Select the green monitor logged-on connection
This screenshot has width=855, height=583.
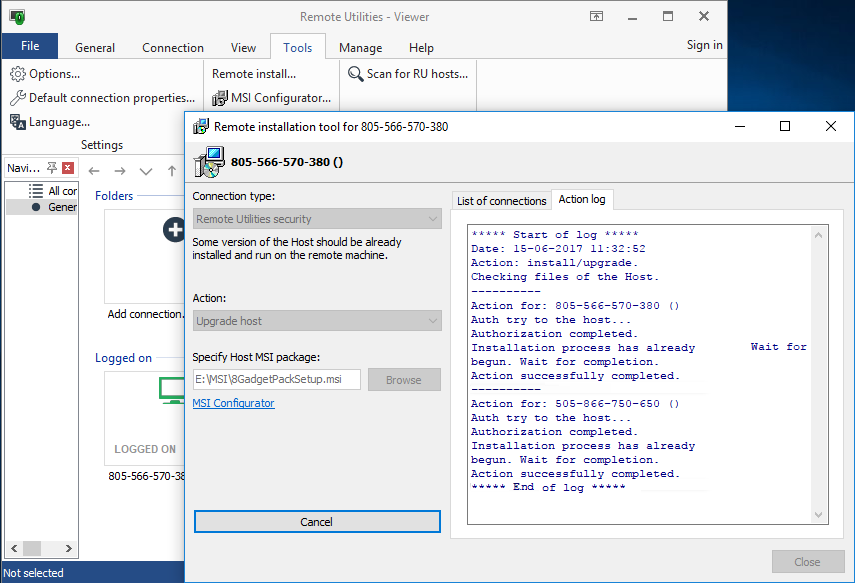coord(172,390)
